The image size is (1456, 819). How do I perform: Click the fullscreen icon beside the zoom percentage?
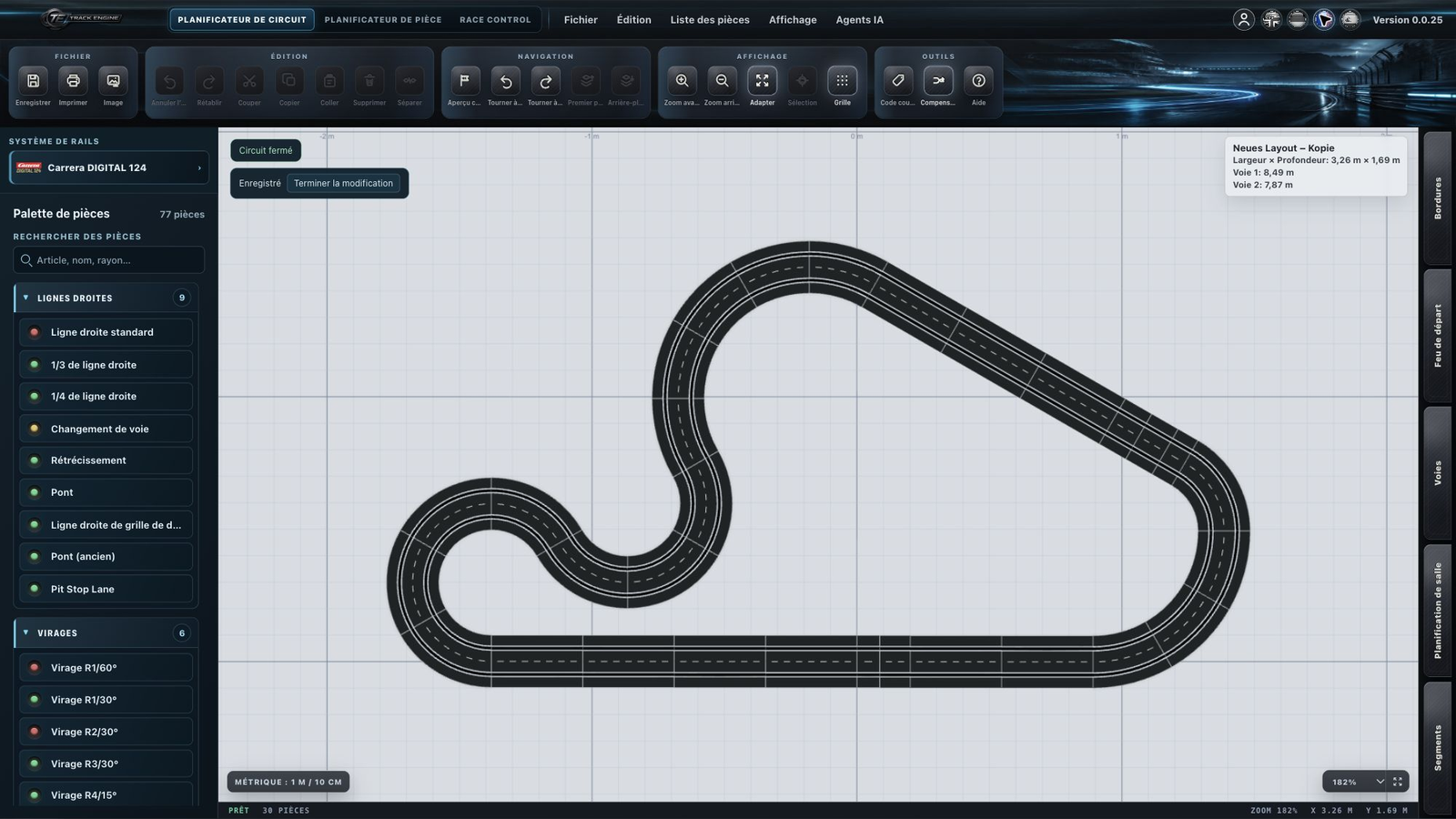click(x=1398, y=782)
